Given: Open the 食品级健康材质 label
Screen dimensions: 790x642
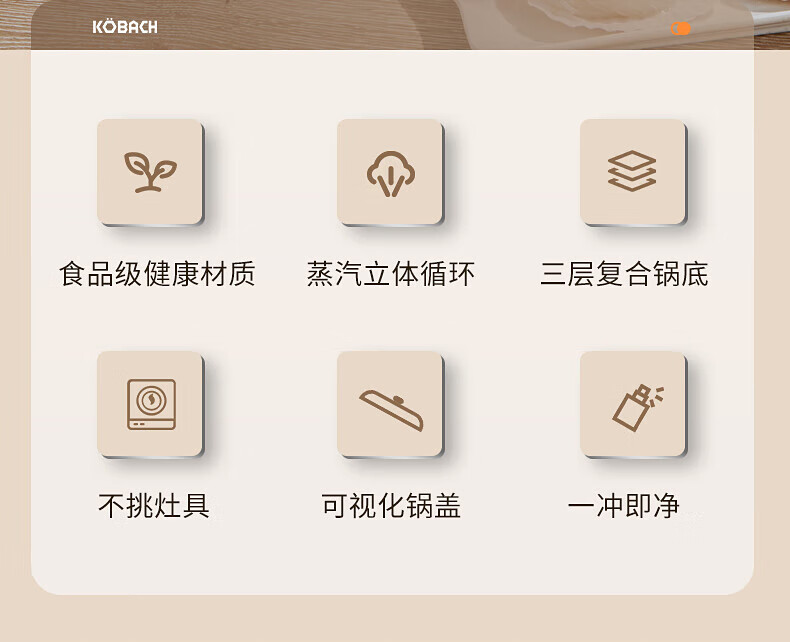Looking at the screenshot, I should tap(157, 274).
